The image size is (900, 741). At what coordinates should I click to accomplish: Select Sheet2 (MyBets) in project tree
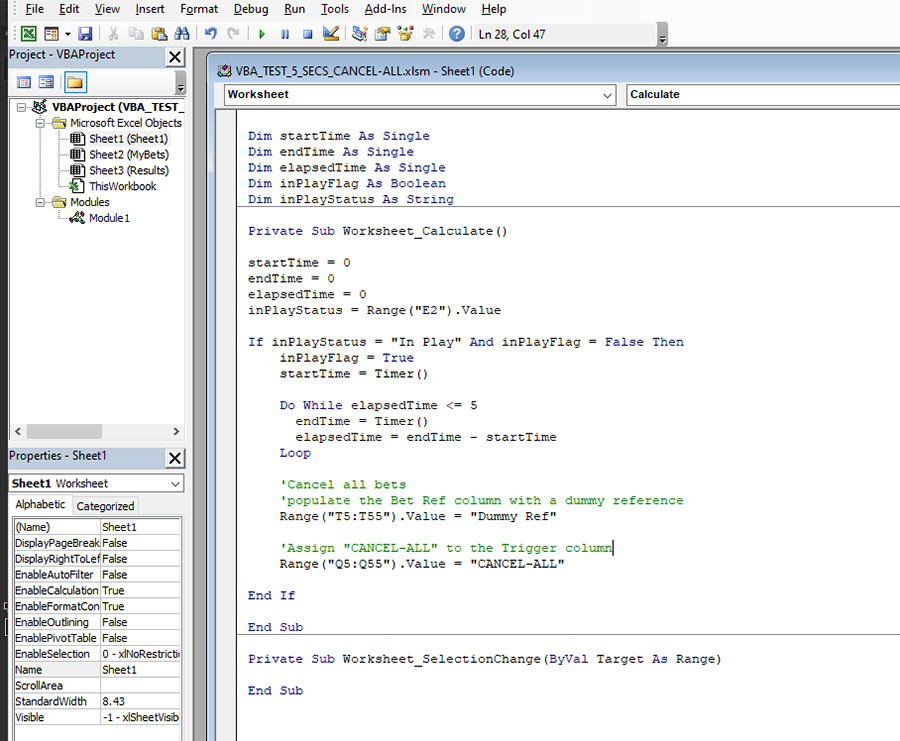(128, 155)
